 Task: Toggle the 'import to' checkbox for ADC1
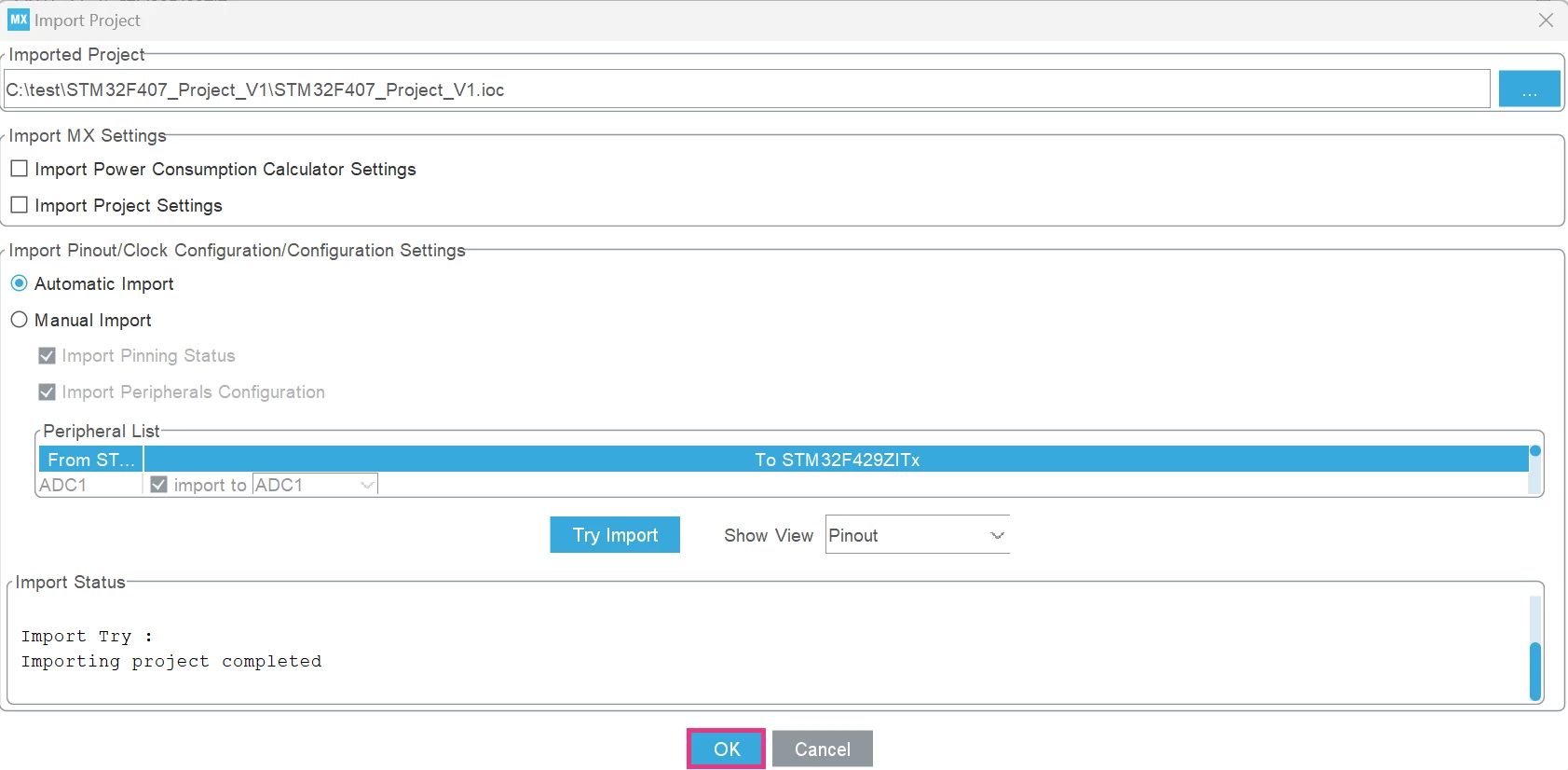tap(158, 485)
